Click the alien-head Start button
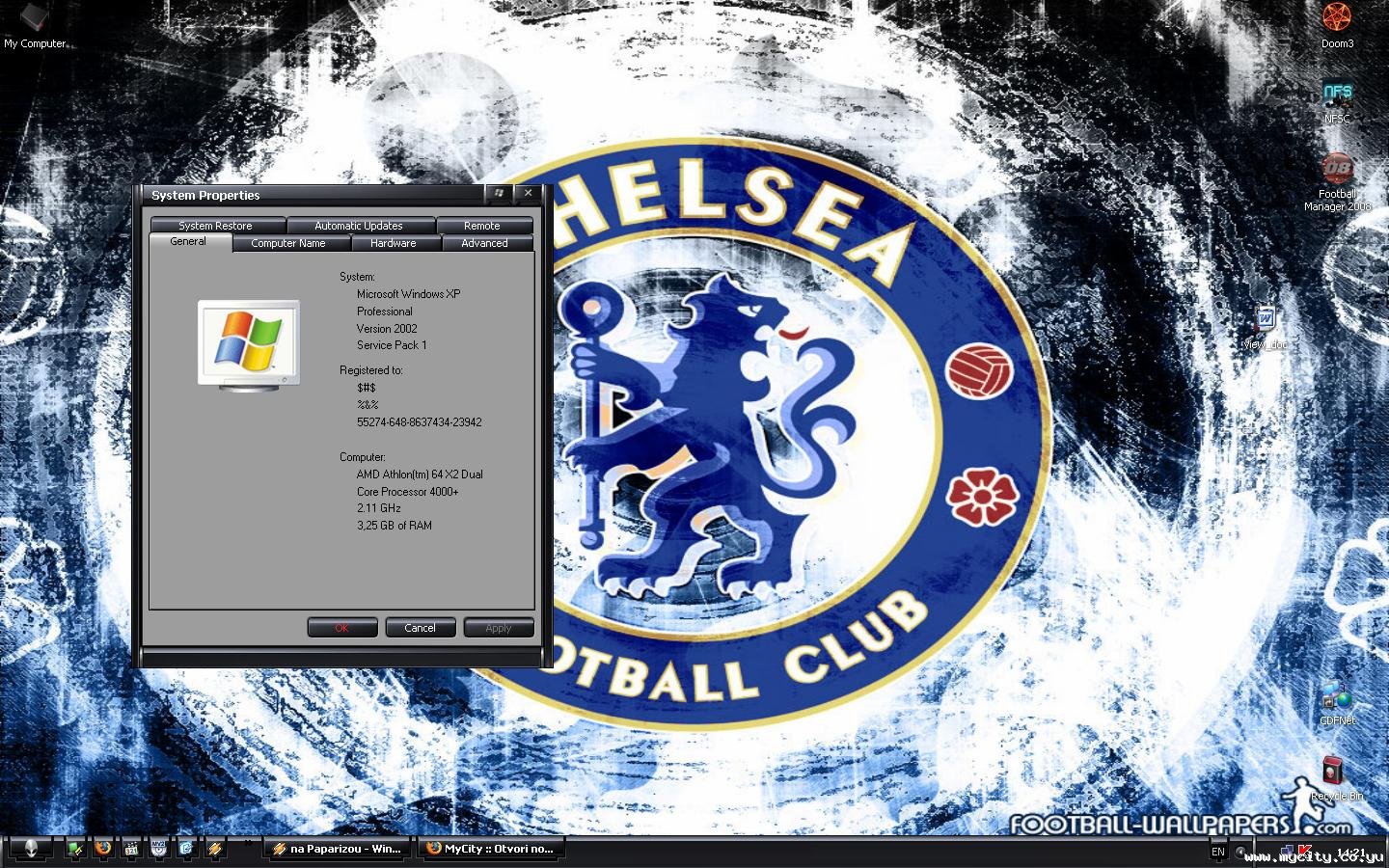 click(x=30, y=849)
